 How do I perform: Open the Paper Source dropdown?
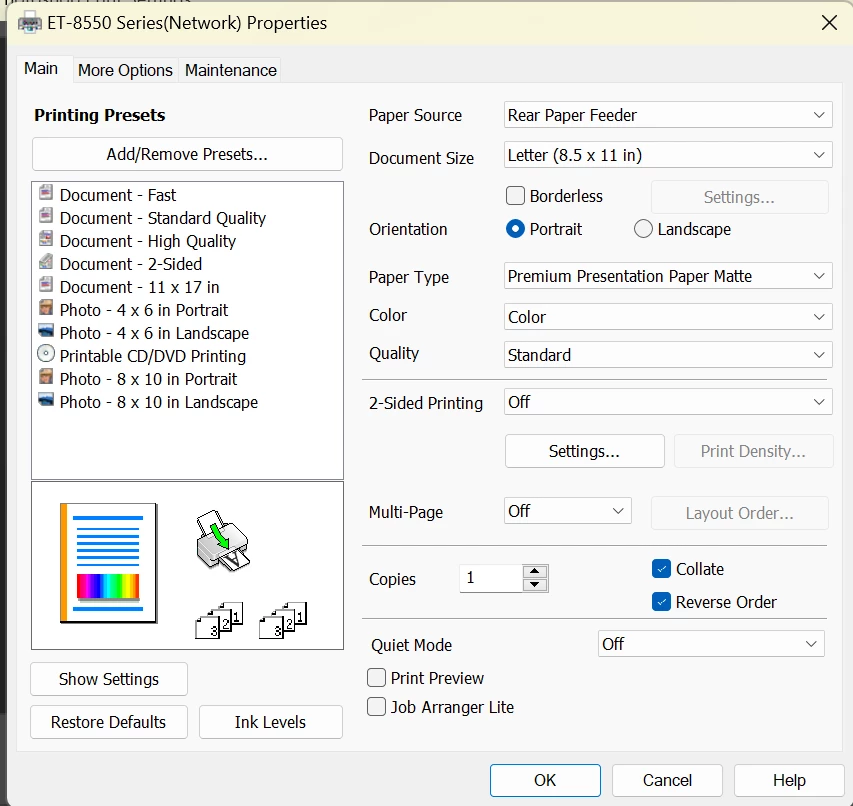[668, 115]
